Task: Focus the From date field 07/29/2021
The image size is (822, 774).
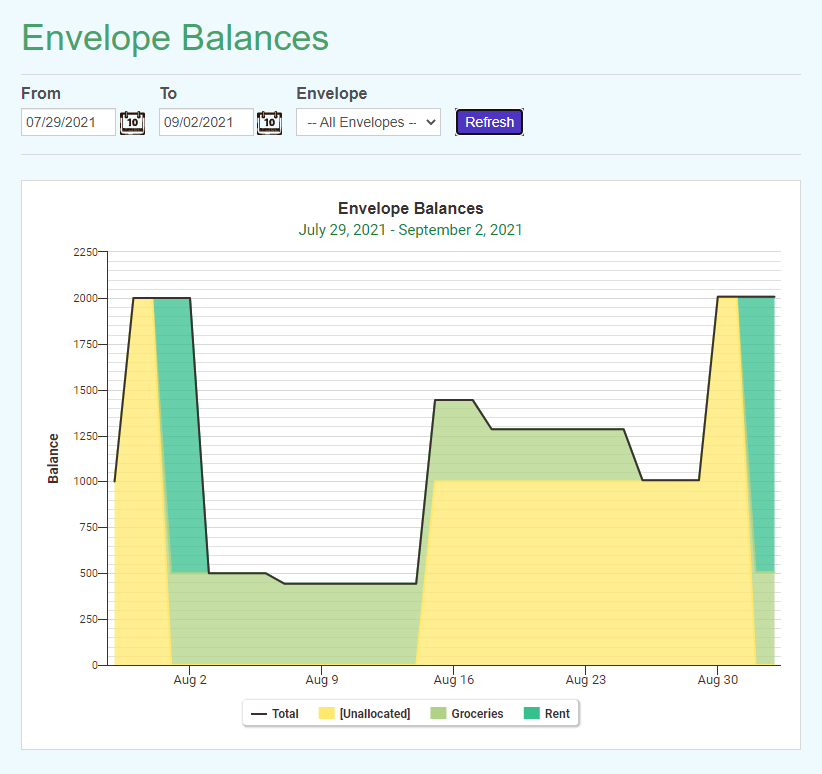Action: (68, 122)
